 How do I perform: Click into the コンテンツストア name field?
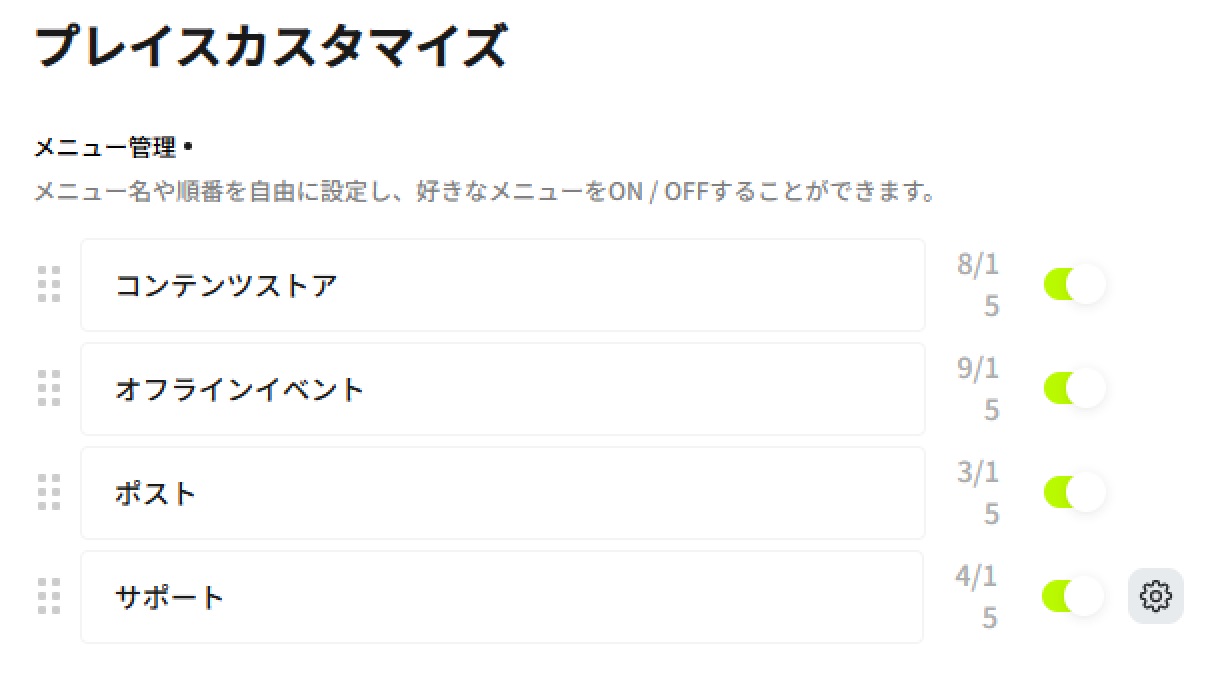[502, 285]
